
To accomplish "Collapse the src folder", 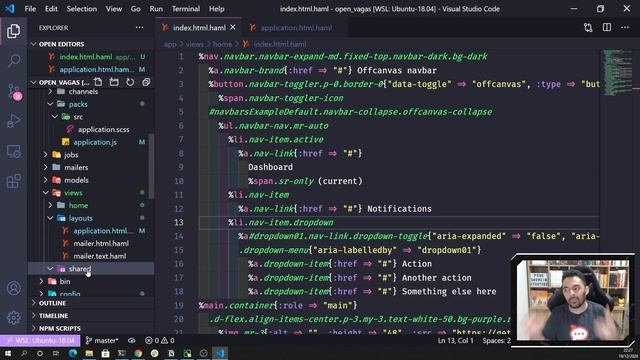I will coord(55,117).
